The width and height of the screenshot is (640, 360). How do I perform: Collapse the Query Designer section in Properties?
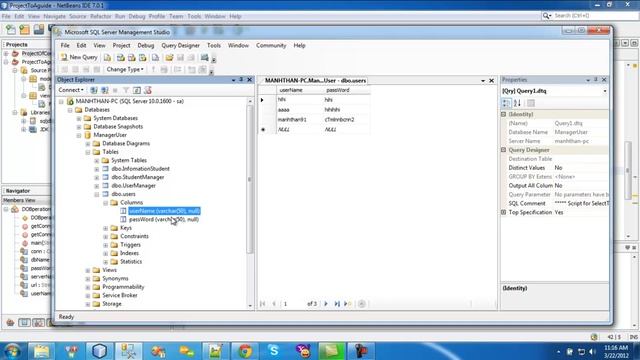pos(504,150)
